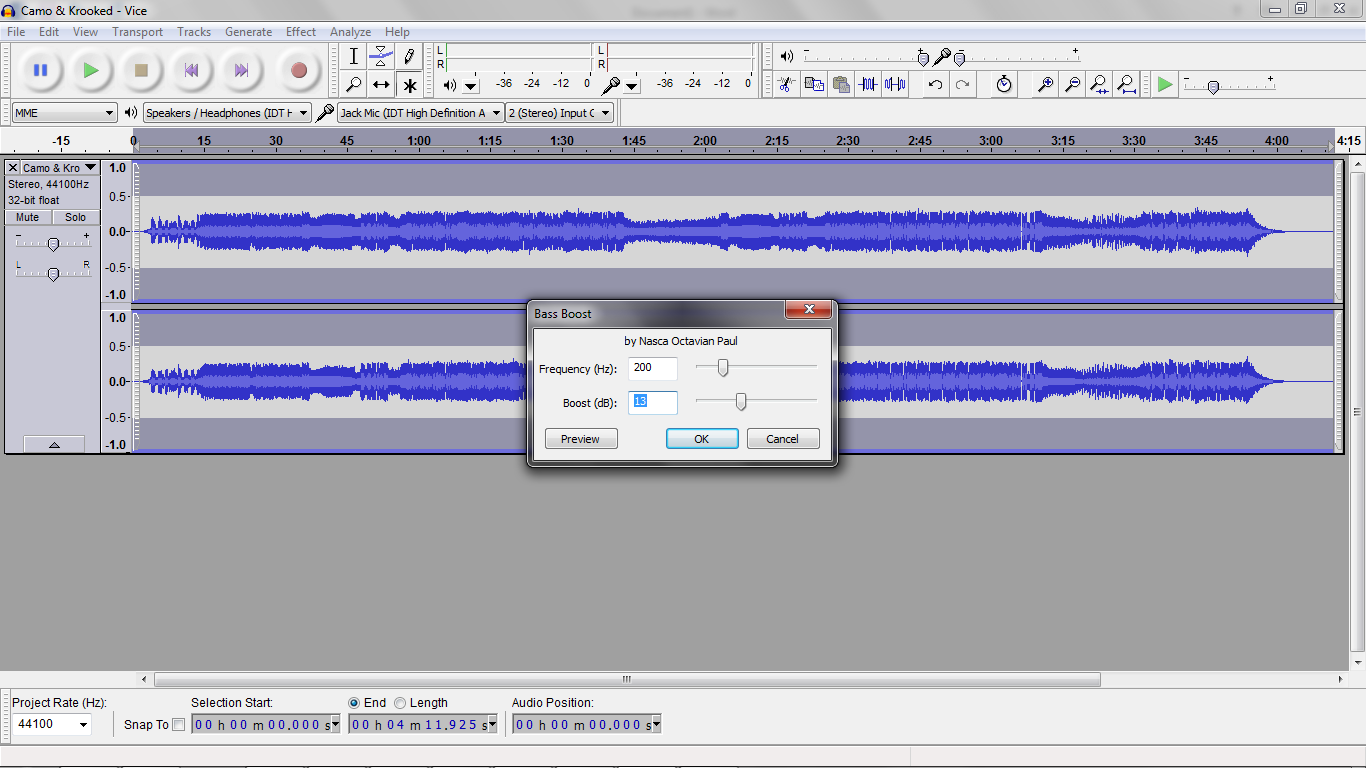
Task: Click the green Play transport button
Action: [91, 70]
